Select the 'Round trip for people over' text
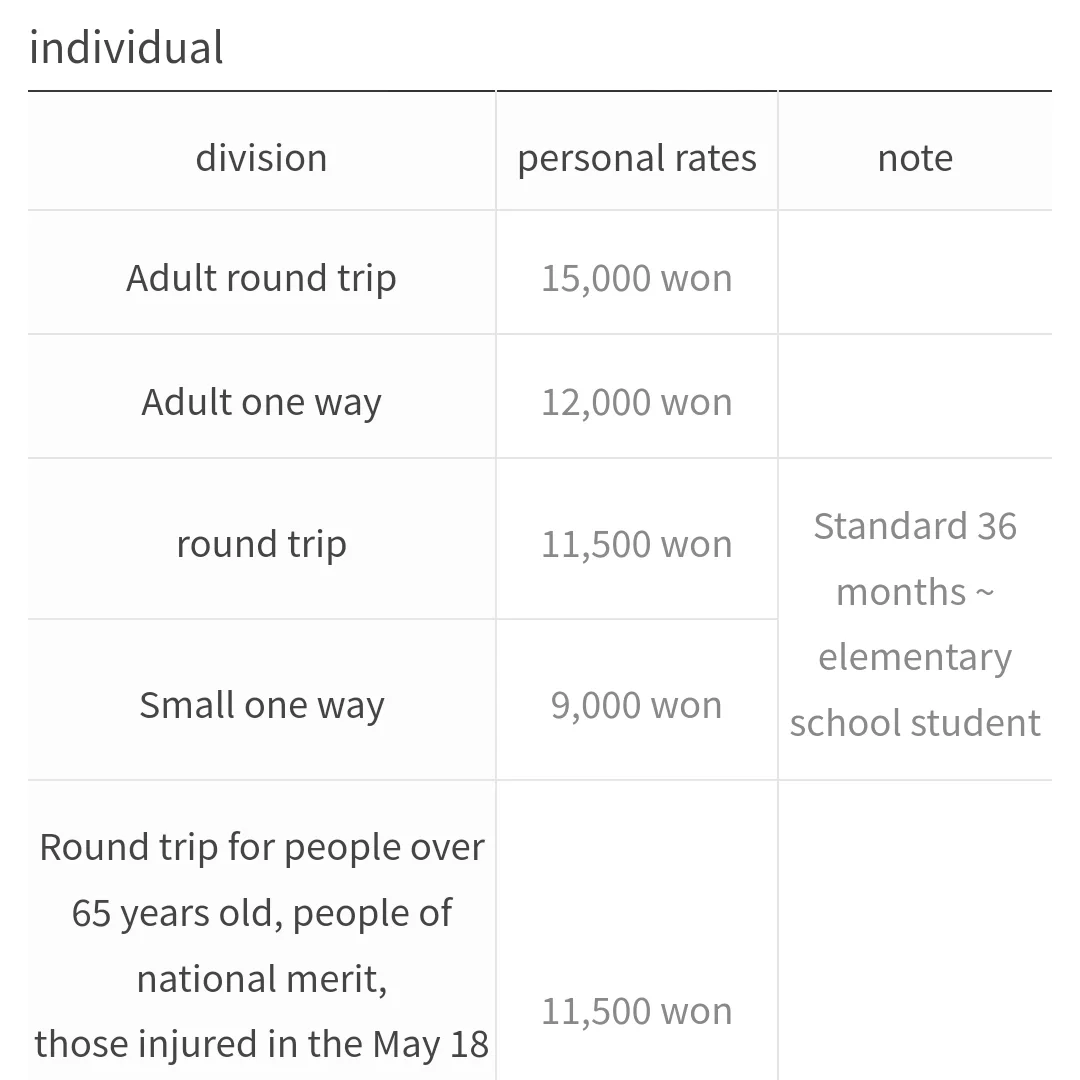 pyautogui.click(x=262, y=847)
